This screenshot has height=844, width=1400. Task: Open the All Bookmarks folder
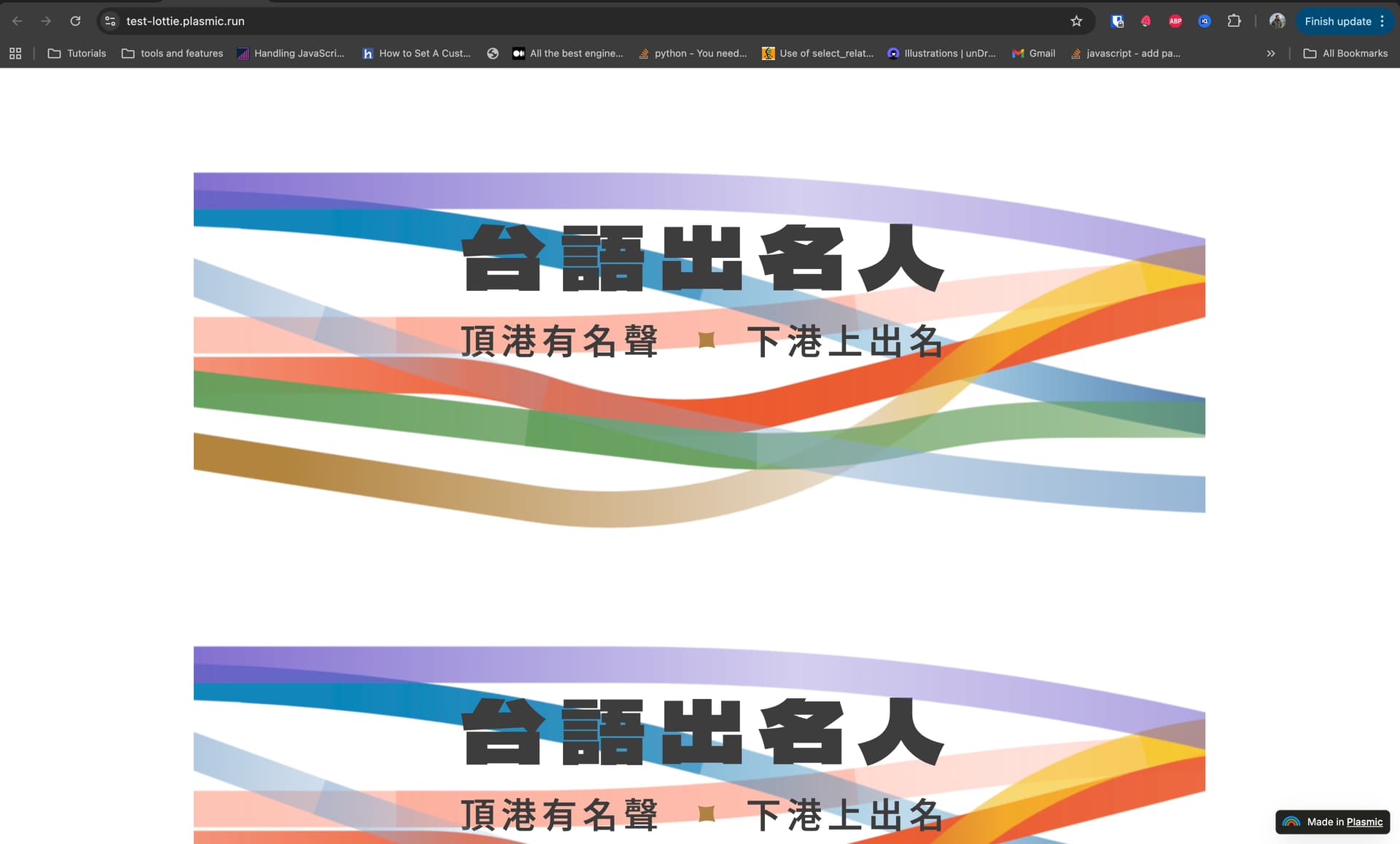[1345, 53]
